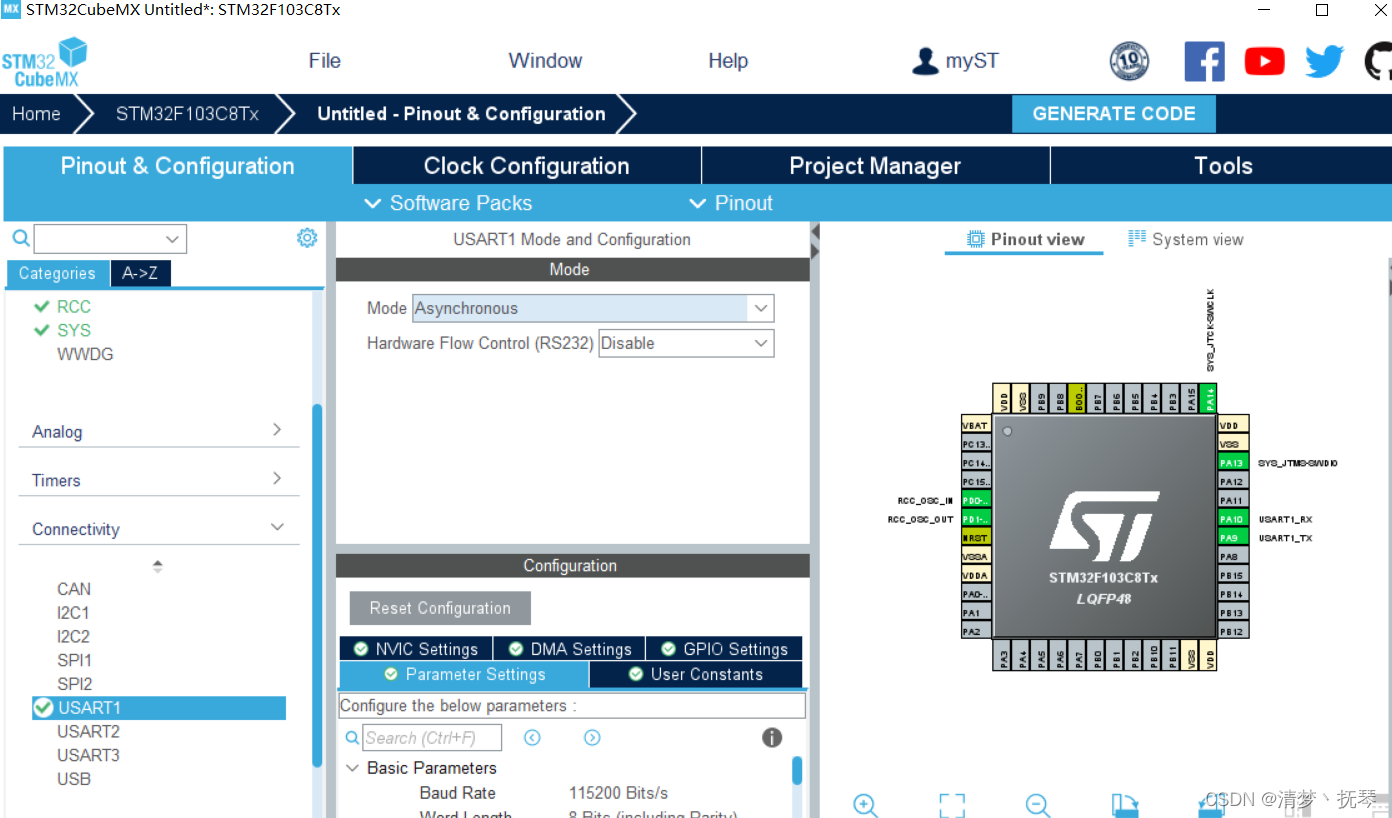Open NVIC Settings tab
Image resolution: width=1392 pixels, height=818 pixels.
click(x=415, y=649)
